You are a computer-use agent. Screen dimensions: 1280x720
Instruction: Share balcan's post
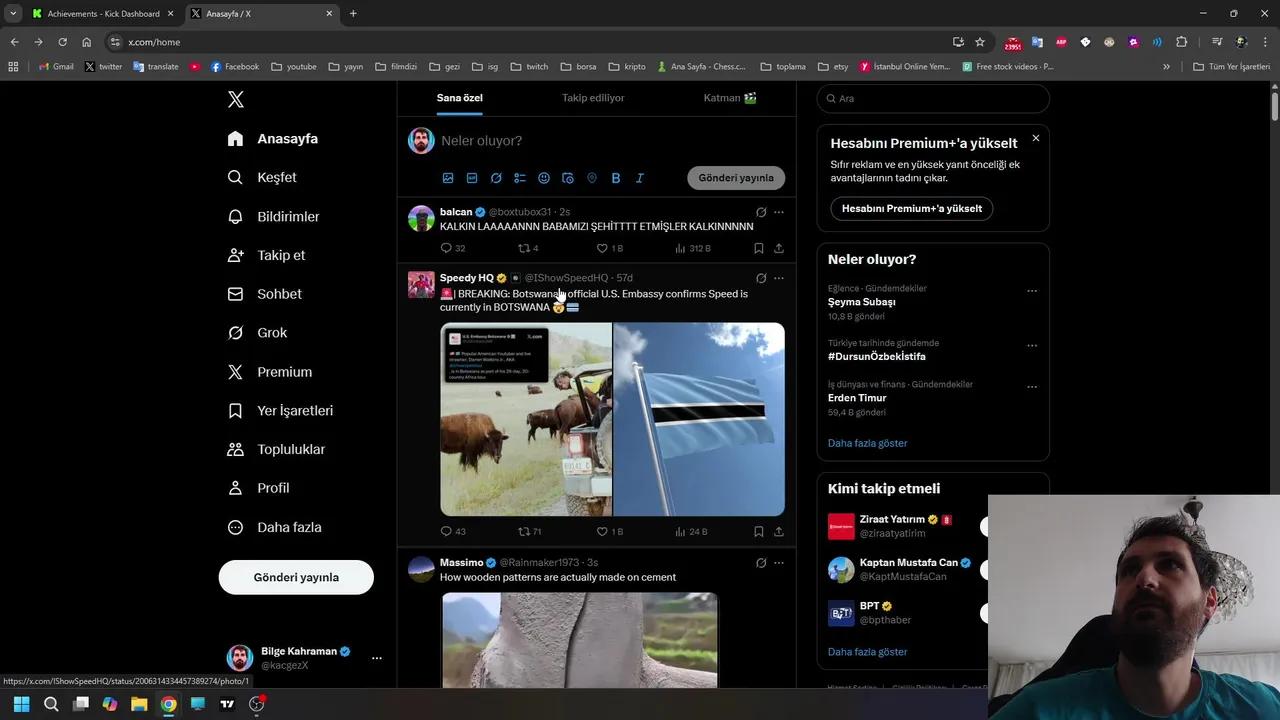[x=779, y=248]
